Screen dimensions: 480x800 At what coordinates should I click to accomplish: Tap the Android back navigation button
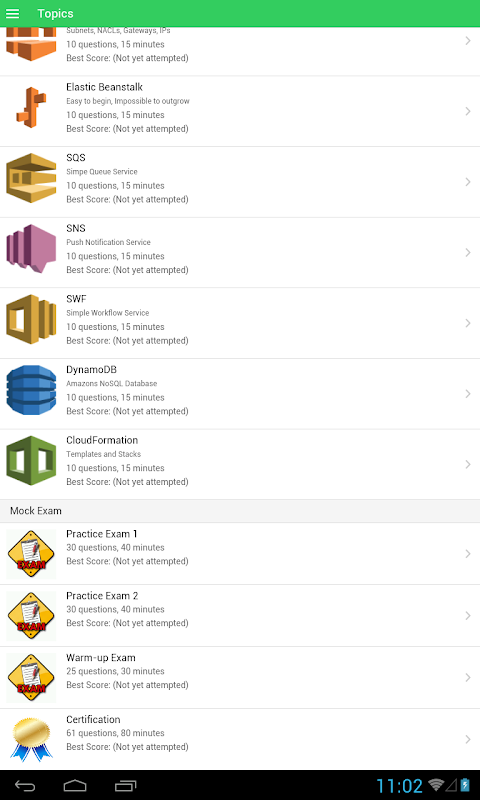[25, 786]
